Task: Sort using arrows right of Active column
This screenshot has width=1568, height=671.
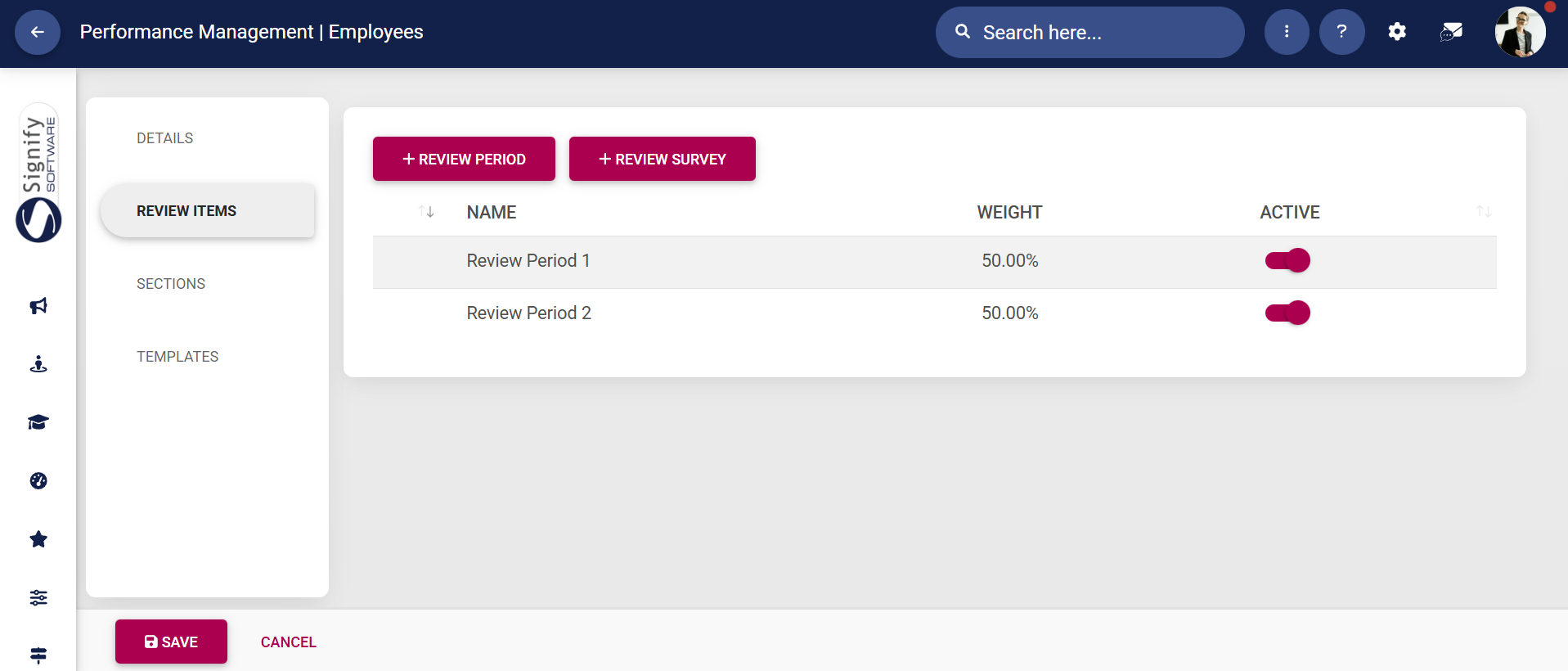Action: click(x=1483, y=212)
